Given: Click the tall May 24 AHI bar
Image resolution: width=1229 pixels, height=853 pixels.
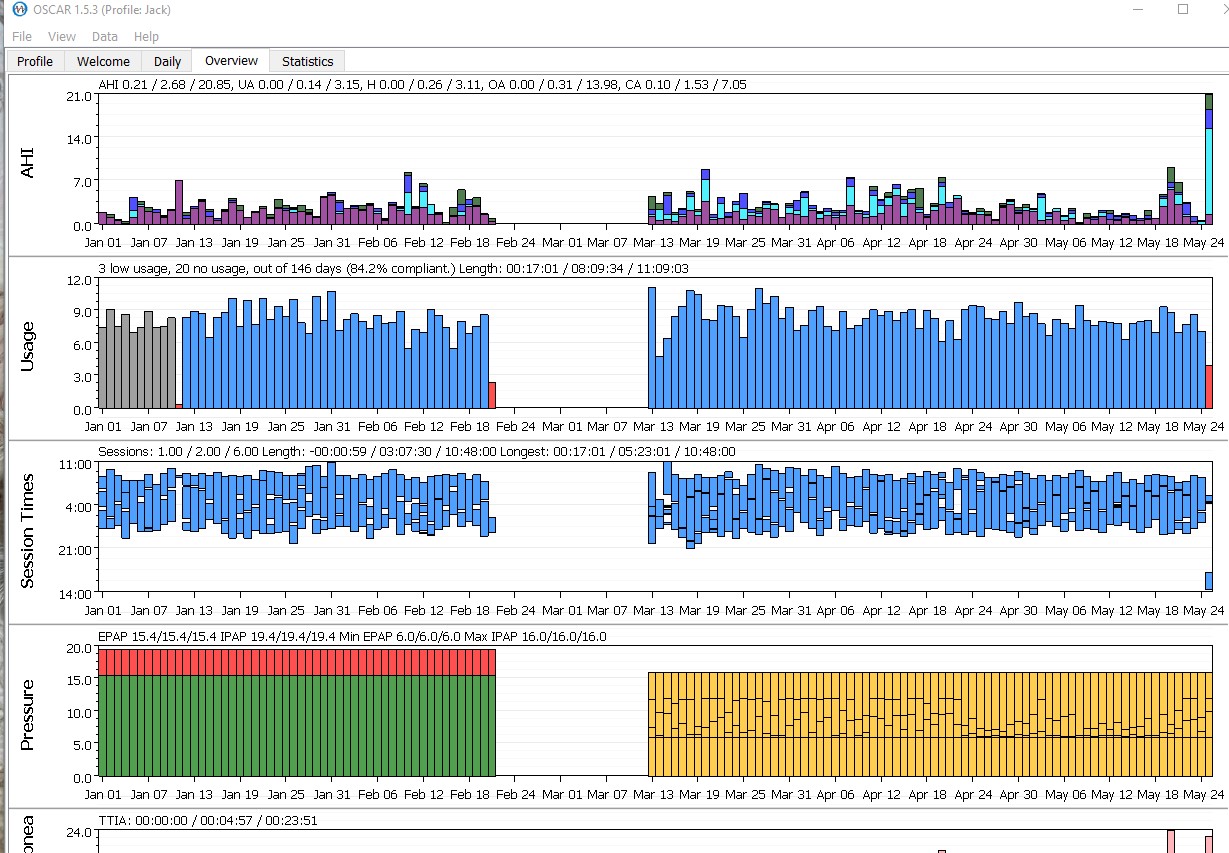Looking at the screenshot, I should 1208,159.
